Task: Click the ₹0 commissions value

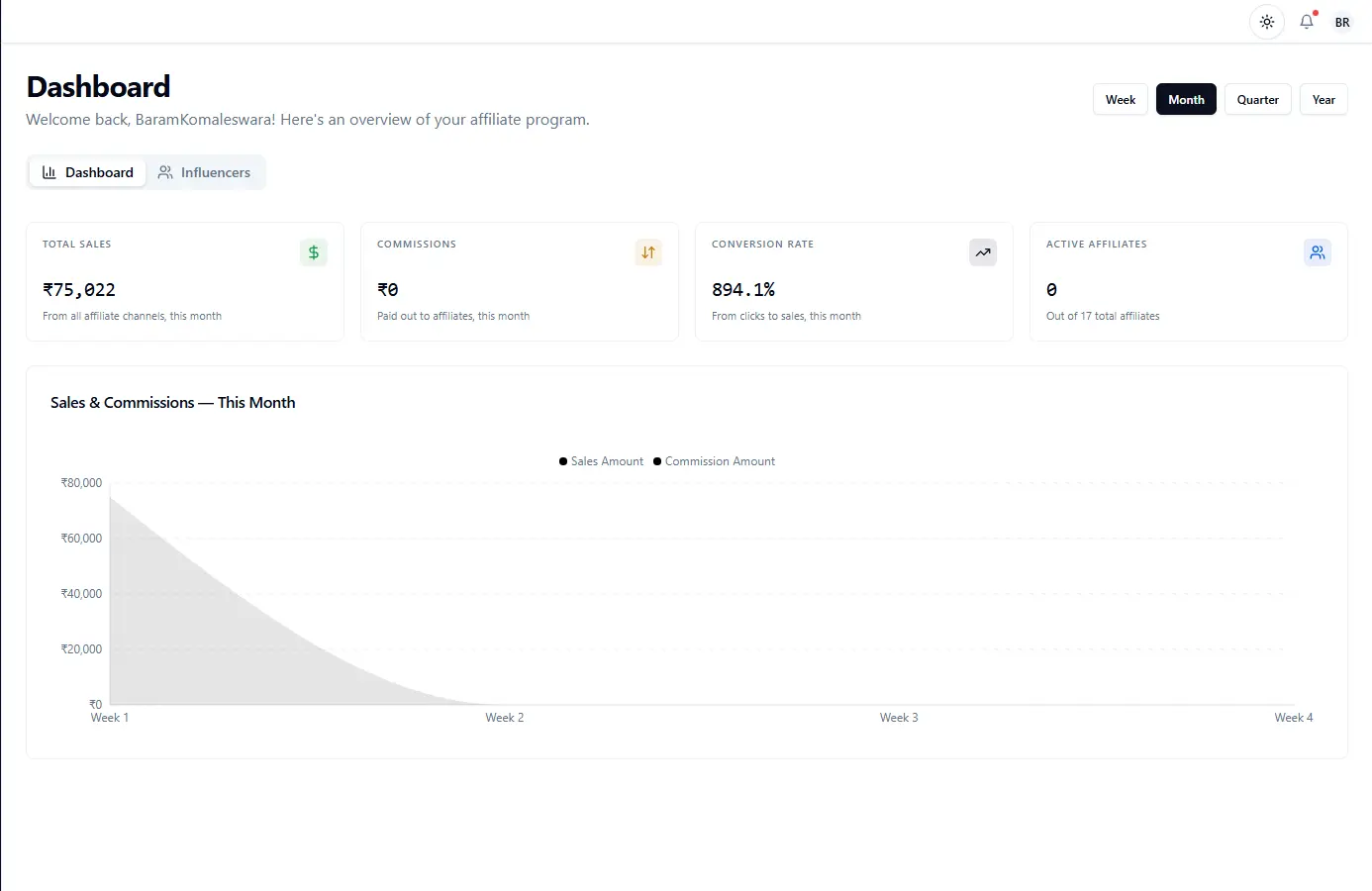Action: [388, 290]
